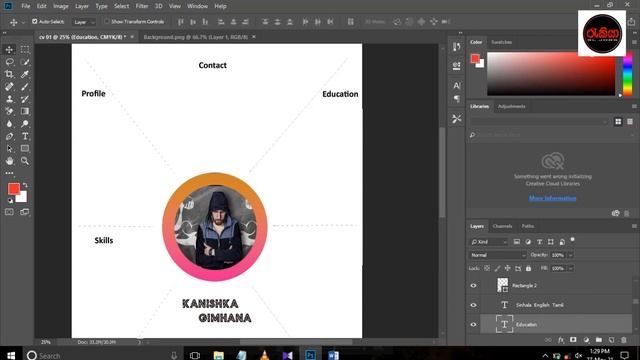Select the Clone Stamp tool
Viewport: 640px width, 360px height.
pos(9,99)
